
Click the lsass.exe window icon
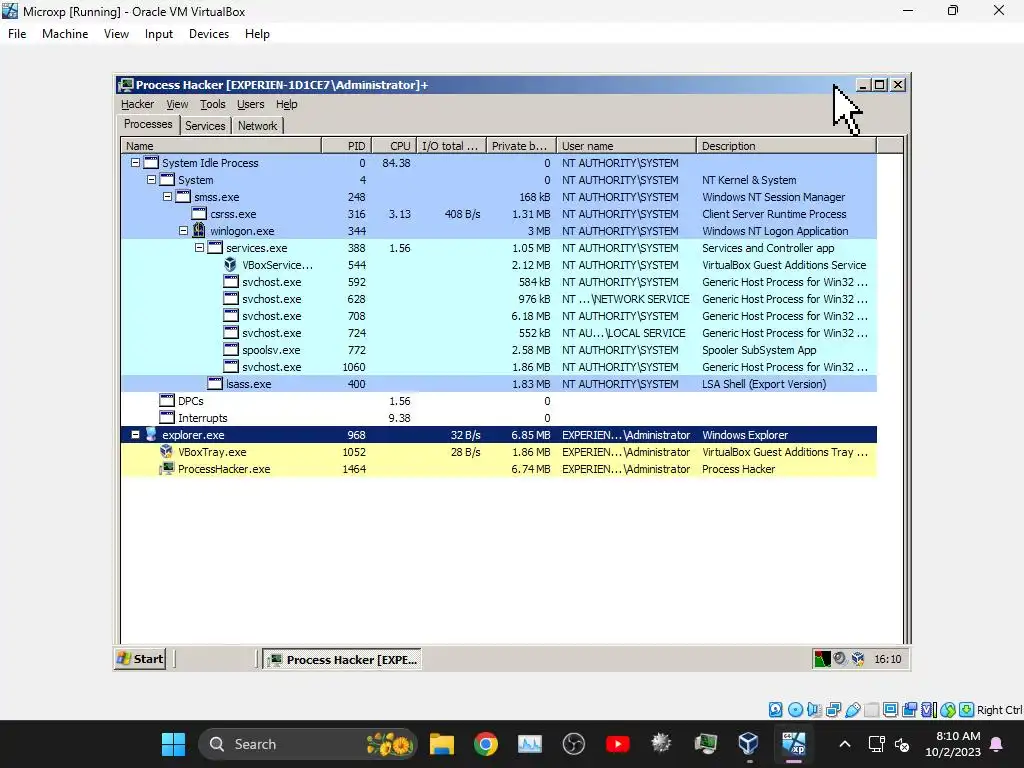pyautogui.click(x=215, y=383)
